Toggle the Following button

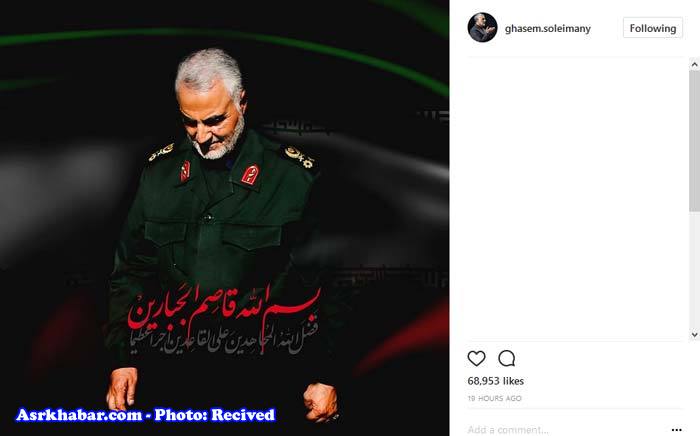[x=653, y=28]
